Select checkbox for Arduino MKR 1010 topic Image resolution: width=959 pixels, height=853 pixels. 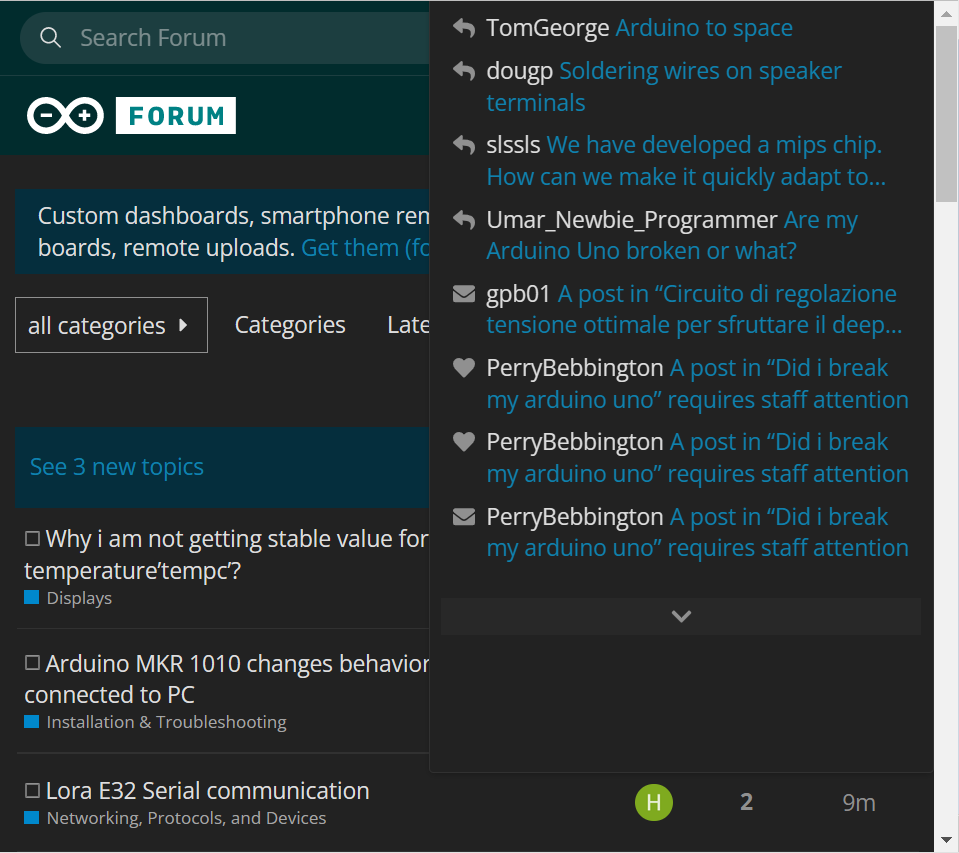(32, 663)
